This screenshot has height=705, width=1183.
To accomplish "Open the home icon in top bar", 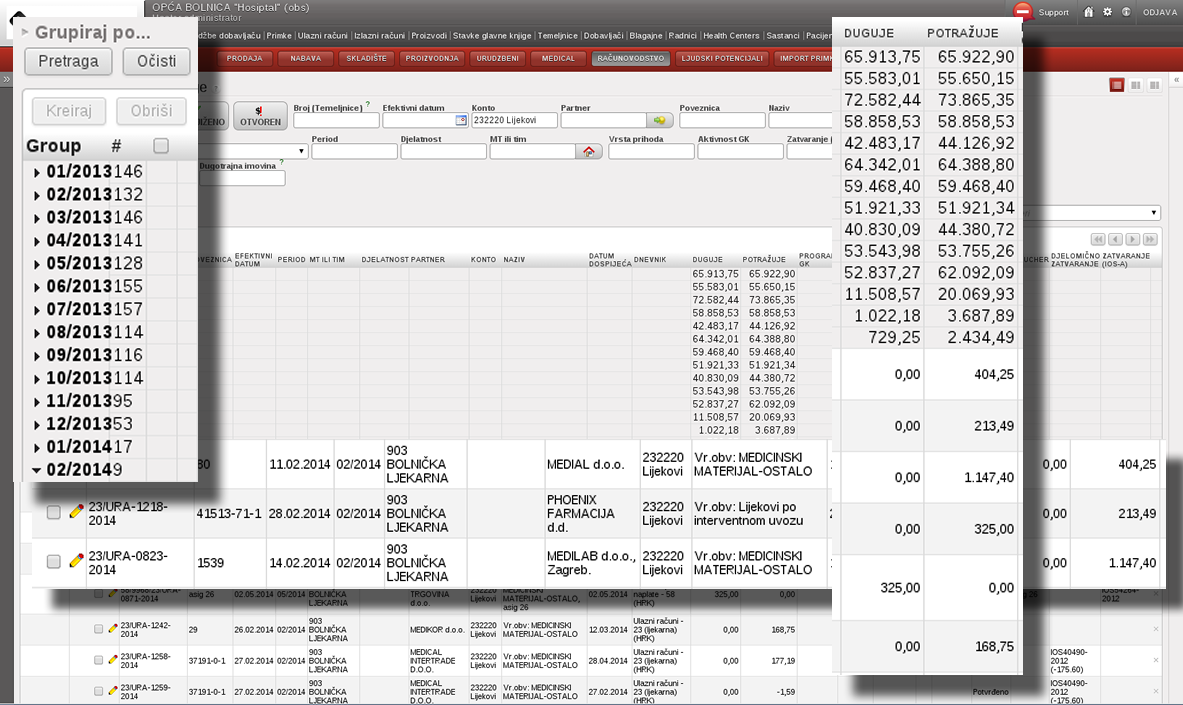I will pyautogui.click(x=1088, y=12).
